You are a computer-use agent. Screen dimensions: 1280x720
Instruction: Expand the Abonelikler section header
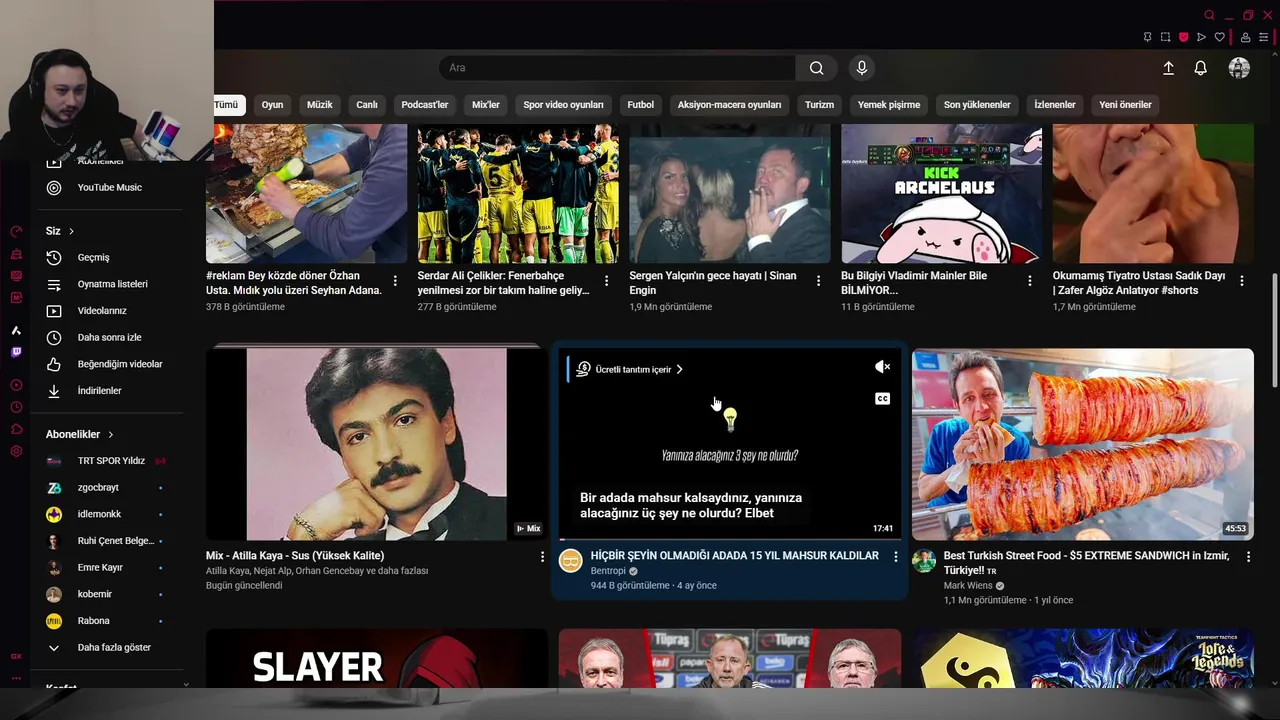click(80, 434)
